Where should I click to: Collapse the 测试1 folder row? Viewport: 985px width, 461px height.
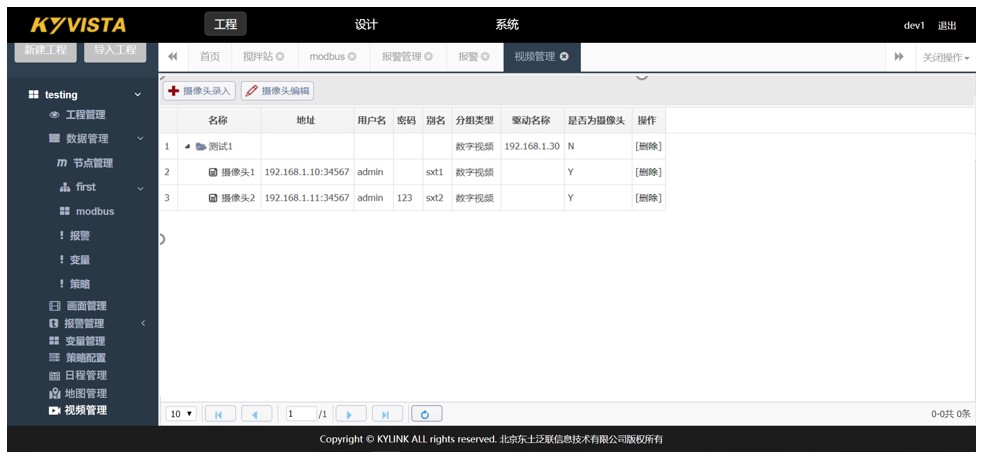click(187, 147)
